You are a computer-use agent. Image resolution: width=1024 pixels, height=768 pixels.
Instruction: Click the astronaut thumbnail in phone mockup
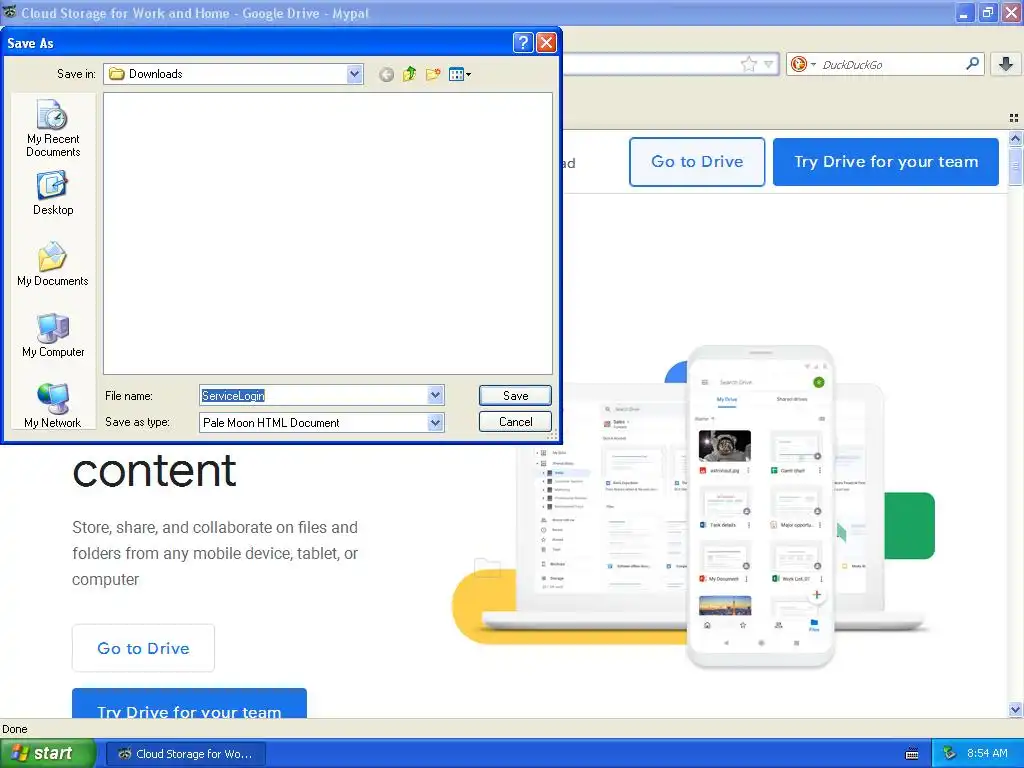click(724, 447)
